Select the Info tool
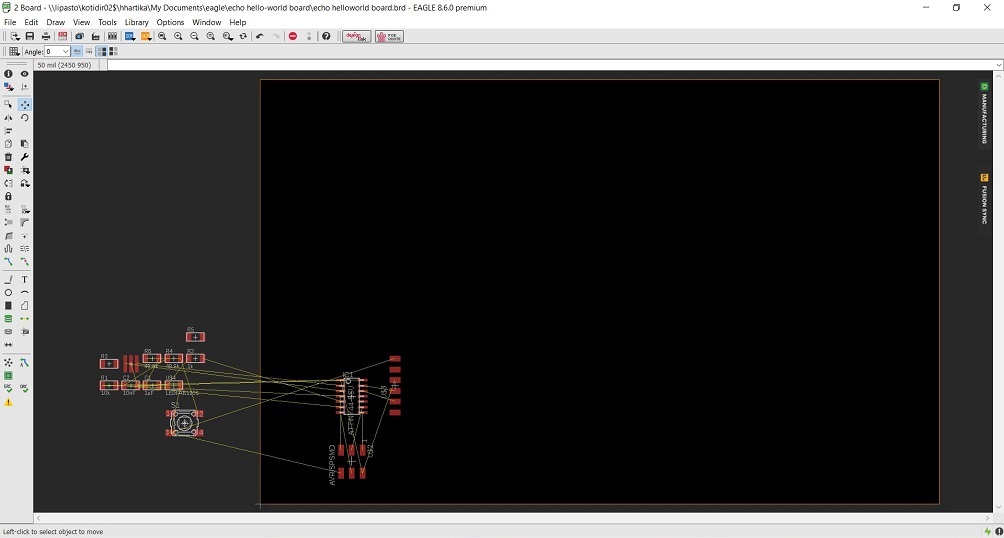The height and width of the screenshot is (538, 1004). (x=8, y=74)
